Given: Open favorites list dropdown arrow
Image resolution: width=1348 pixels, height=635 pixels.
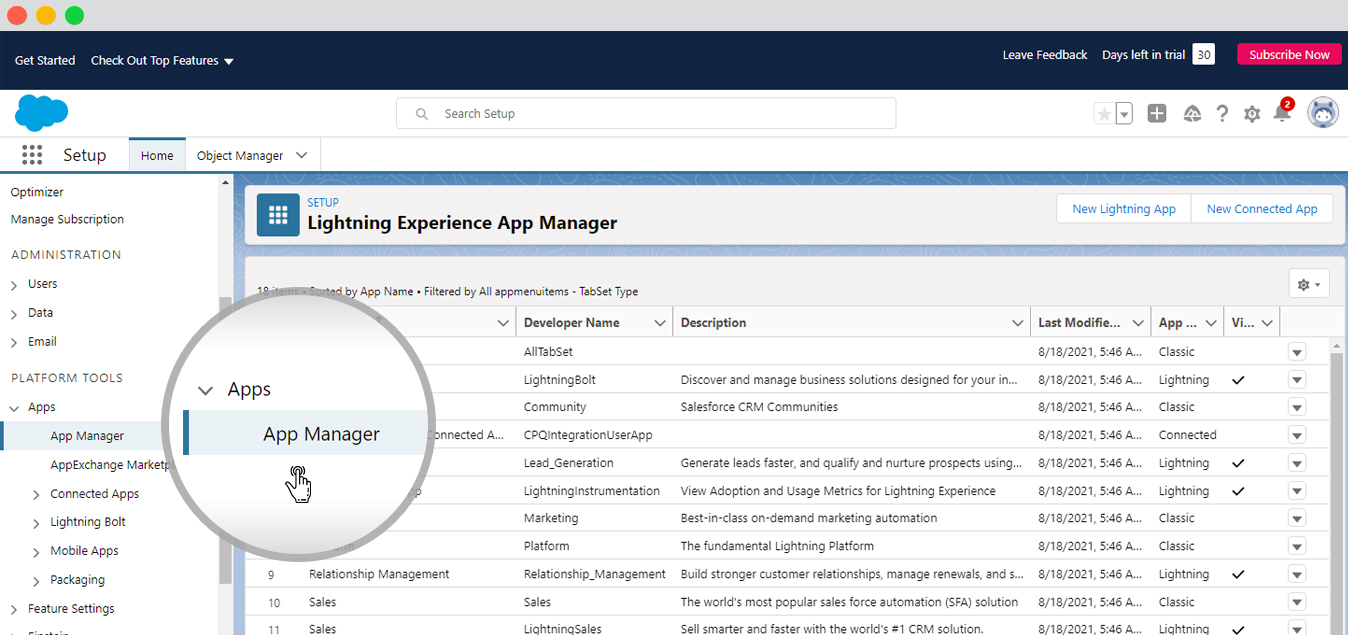Looking at the screenshot, I should [1125, 114].
